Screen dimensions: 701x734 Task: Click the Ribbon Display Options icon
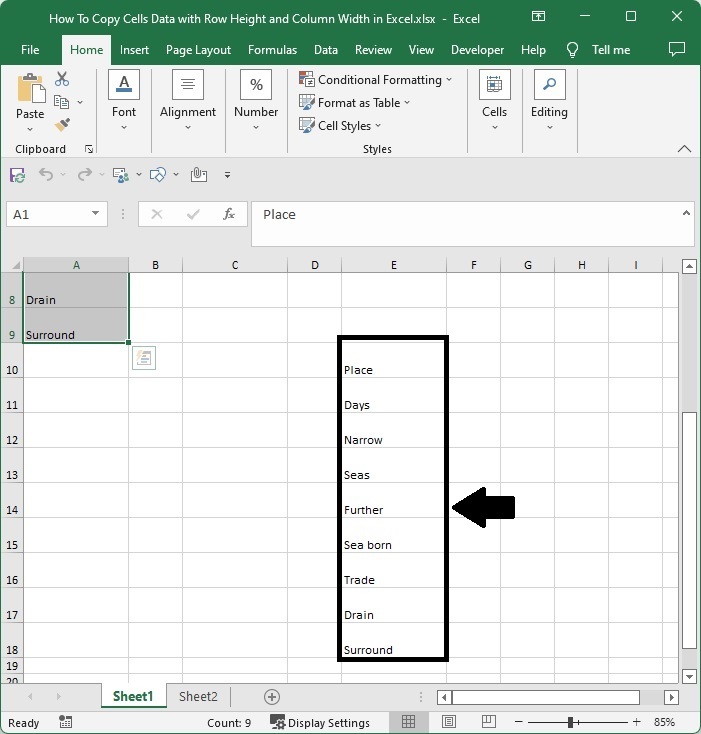[x=539, y=16]
